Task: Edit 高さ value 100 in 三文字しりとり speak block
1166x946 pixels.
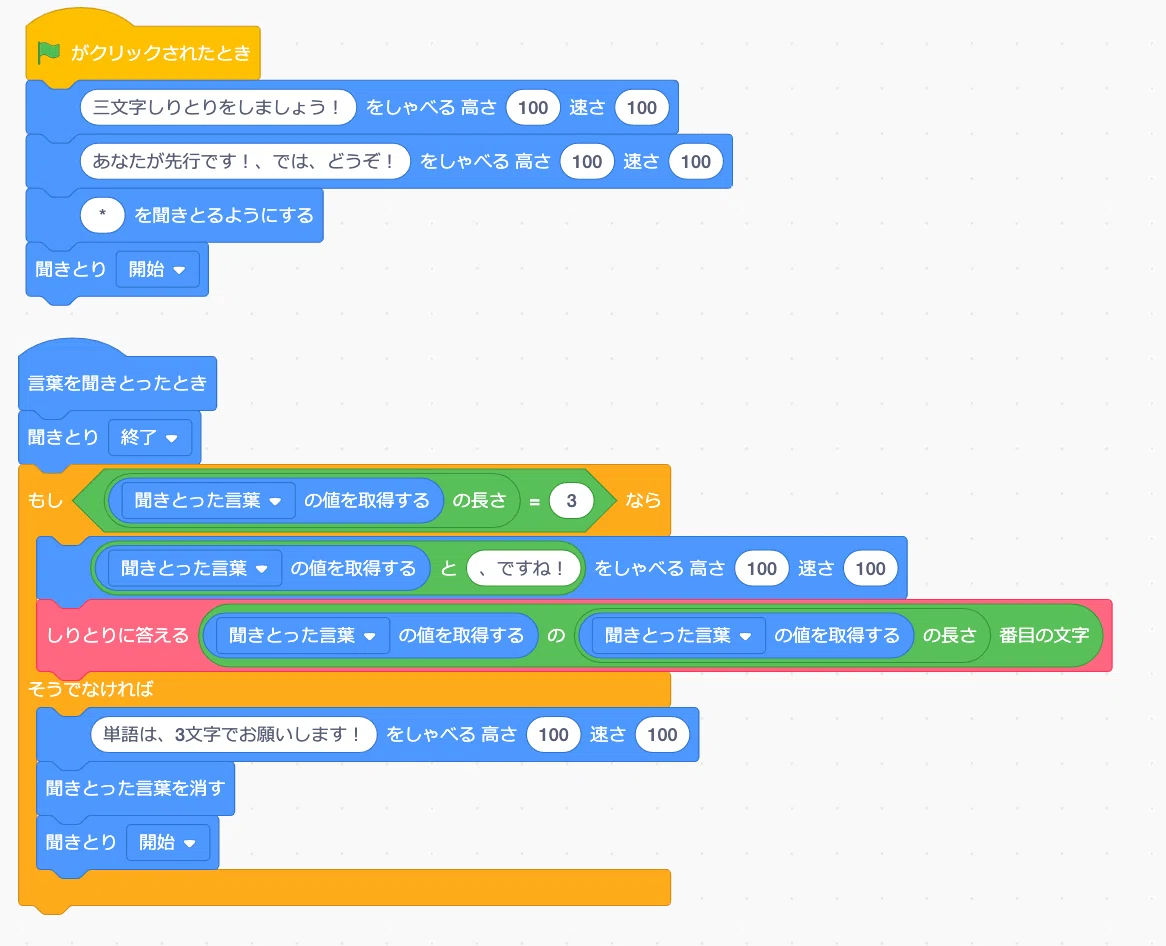Action: pos(533,107)
